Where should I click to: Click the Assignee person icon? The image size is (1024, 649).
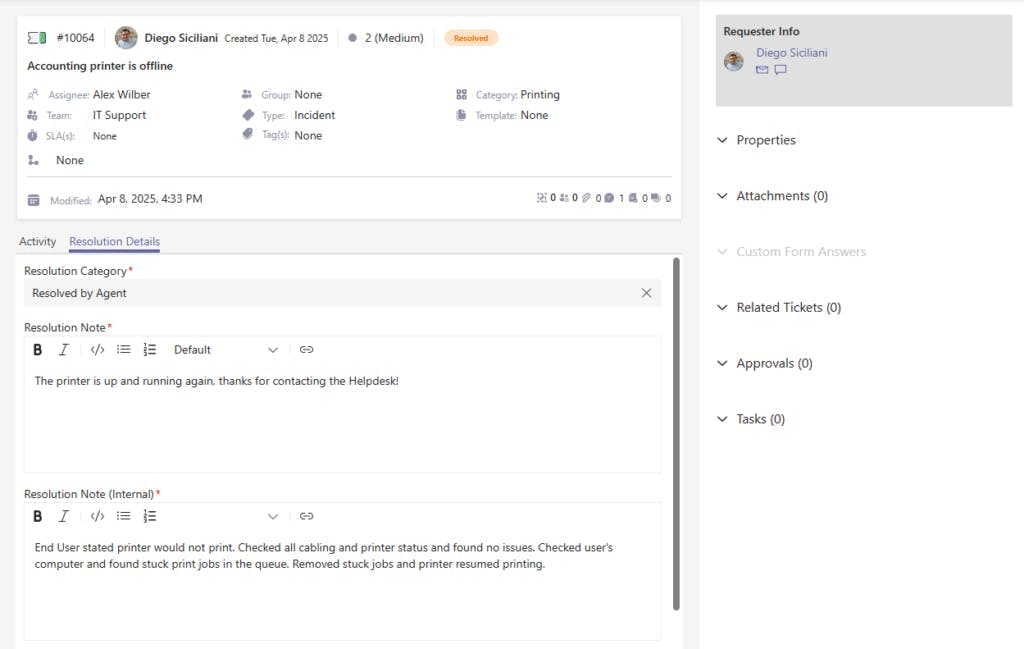[x=33, y=95]
